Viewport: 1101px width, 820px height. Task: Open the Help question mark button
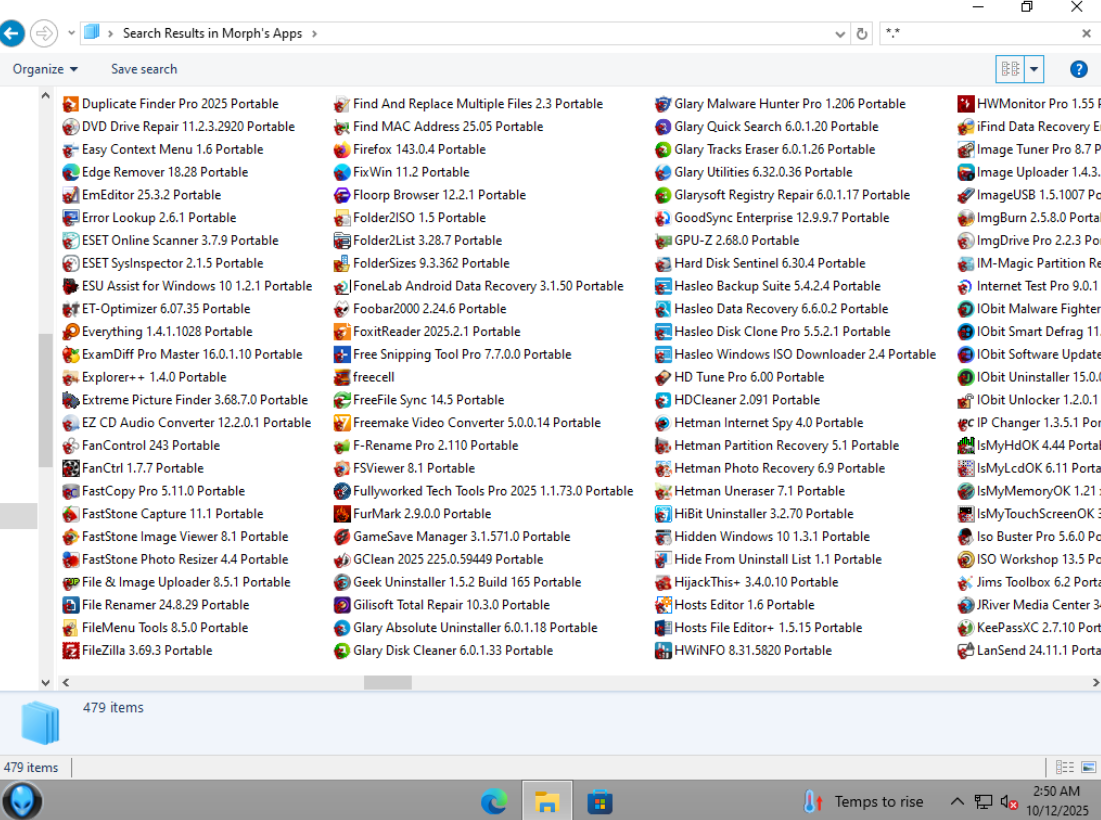click(1079, 69)
